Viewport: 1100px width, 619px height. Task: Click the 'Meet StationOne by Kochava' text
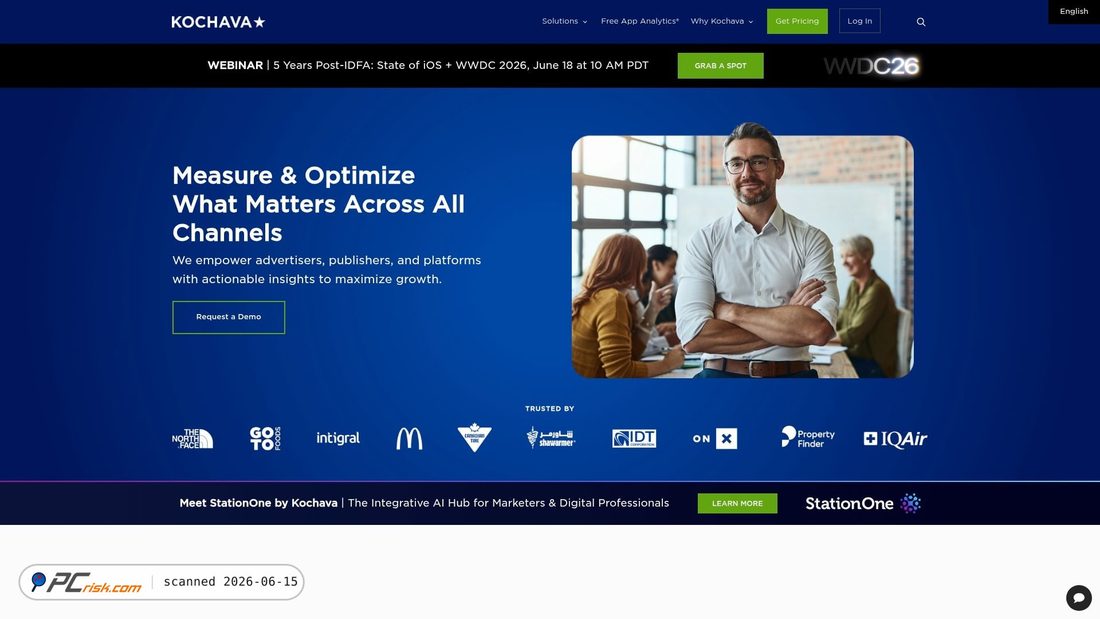pyautogui.click(x=258, y=503)
